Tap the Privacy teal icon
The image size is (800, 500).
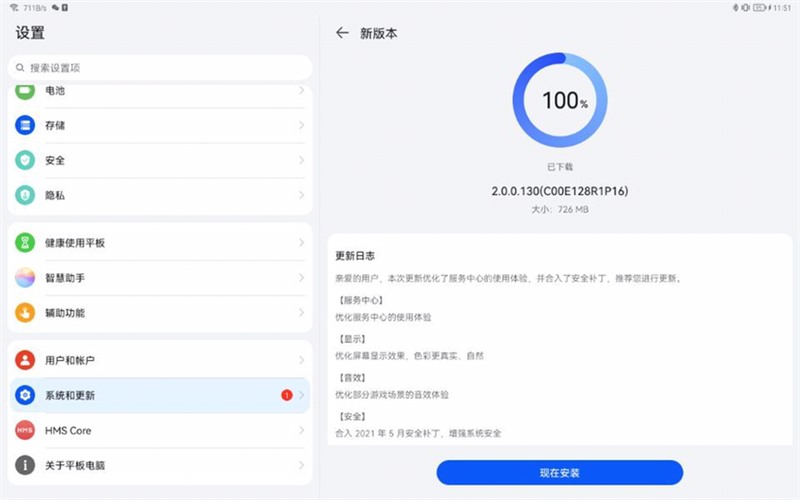tap(24, 195)
